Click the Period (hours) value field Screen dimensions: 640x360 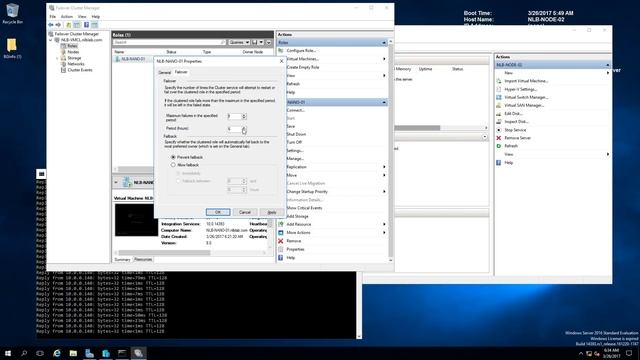pyautogui.click(x=234, y=129)
